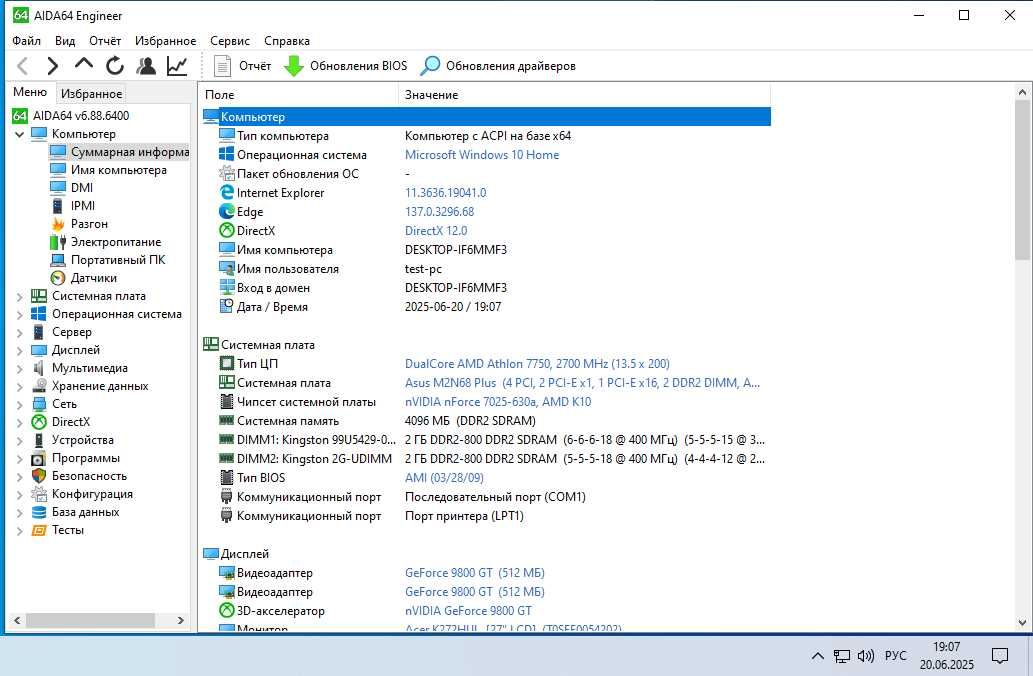The width and height of the screenshot is (1033, 676).
Task: Expand the Устройства tree node
Action: point(20,441)
